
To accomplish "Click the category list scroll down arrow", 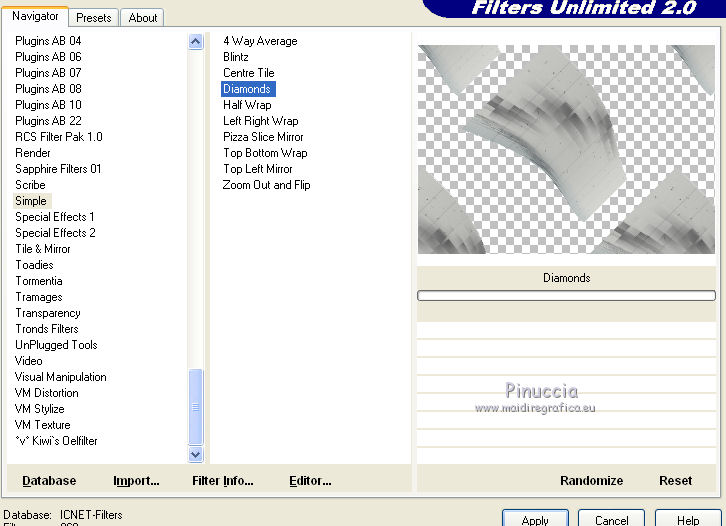I will point(196,455).
